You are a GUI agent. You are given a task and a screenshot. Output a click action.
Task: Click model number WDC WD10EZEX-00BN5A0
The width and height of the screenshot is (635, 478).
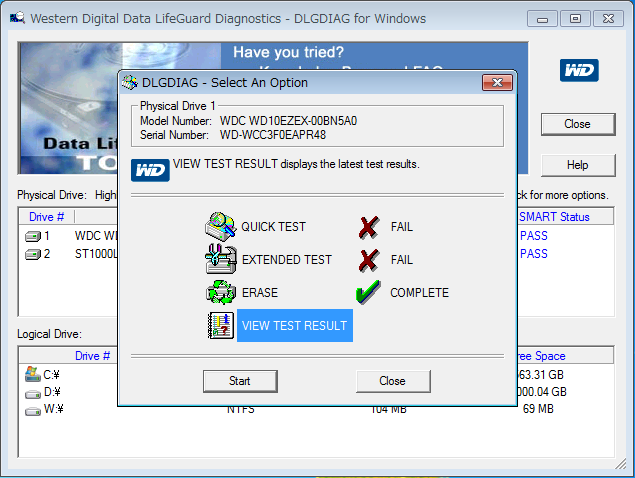(288, 121)
